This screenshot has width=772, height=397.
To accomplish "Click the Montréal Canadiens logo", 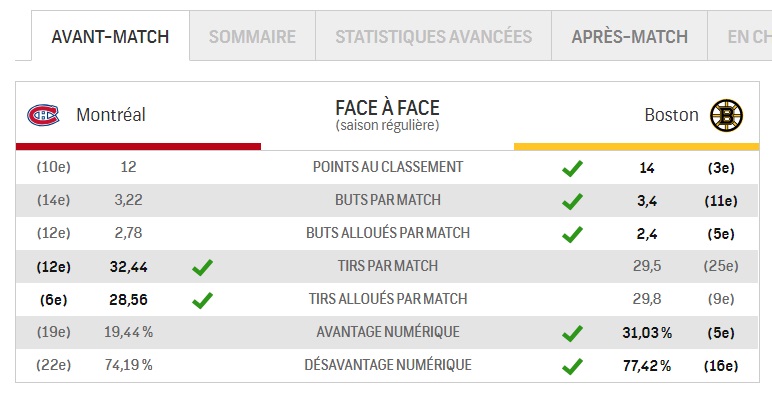I will click(43, 115).
